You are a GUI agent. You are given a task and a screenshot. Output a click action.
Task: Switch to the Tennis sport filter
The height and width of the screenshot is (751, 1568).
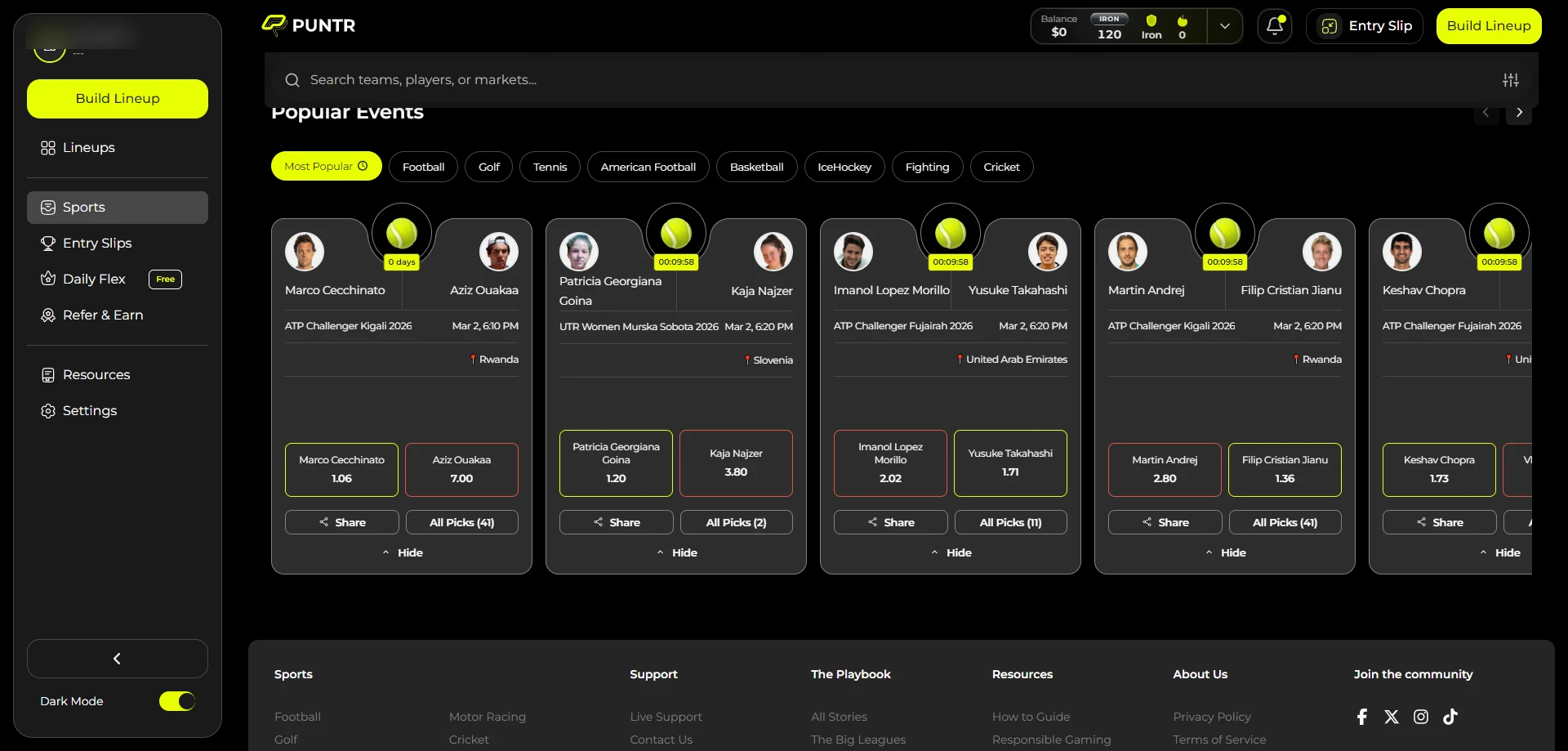pyautogui.click(x=550, y=167)
